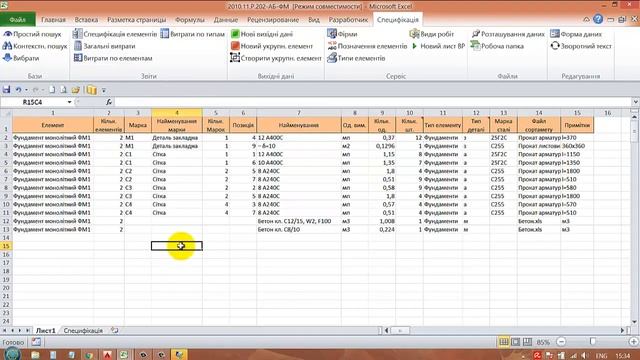Open Специфікація елементів report
Viewport: 640px width, 360px height.
coord(115,34)
